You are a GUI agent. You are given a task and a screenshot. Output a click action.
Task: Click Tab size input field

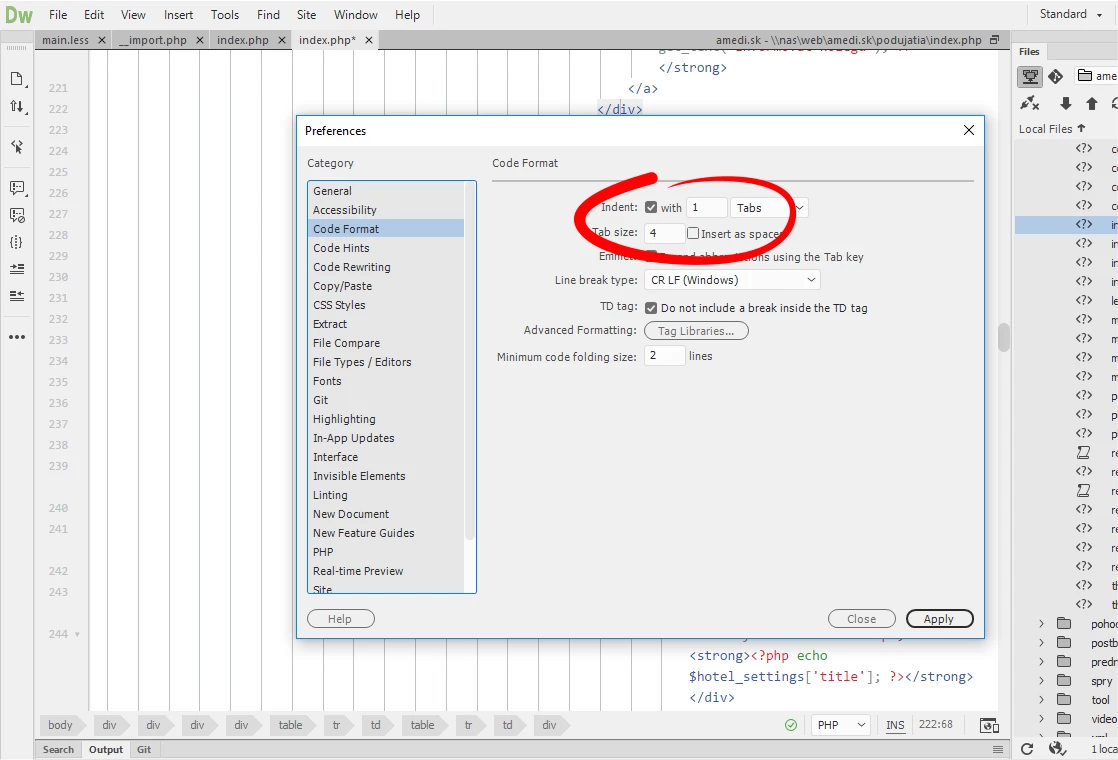[x=664, y=233]
